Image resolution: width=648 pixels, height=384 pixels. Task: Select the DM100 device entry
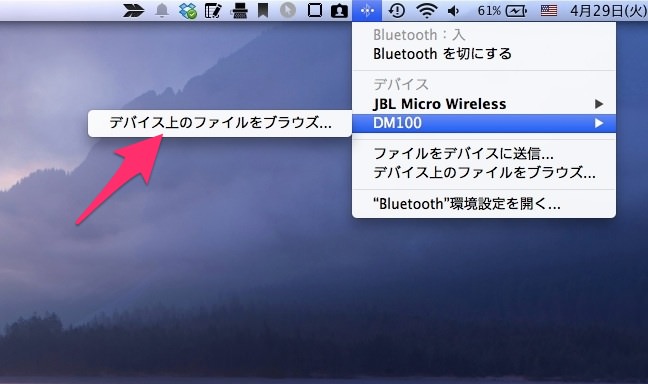click(484, 123)
